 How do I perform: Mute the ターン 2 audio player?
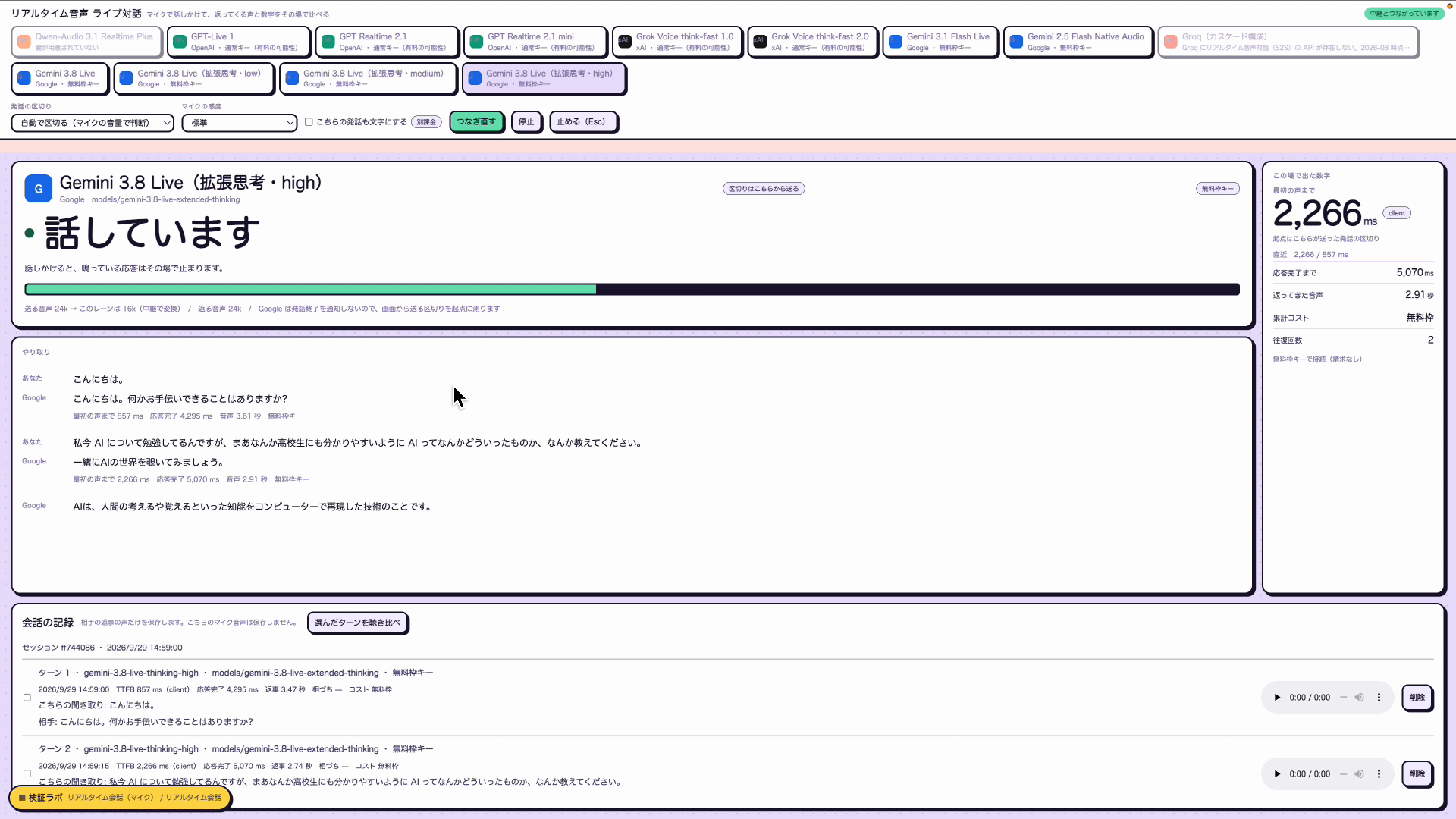point(1359,774)
